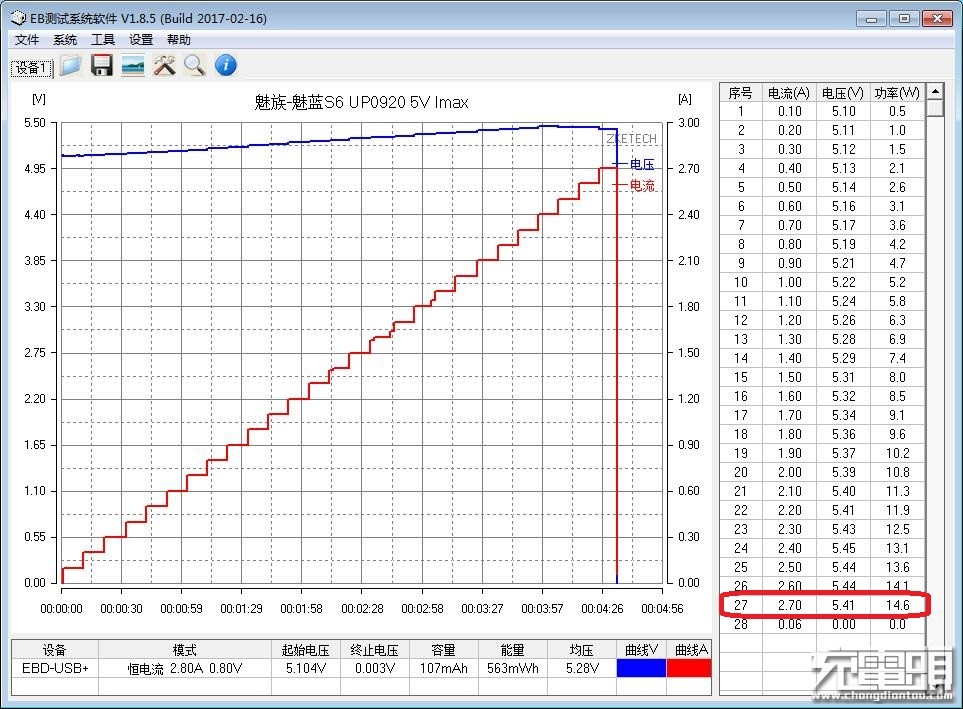
Task: Click the landscape picture toolbar icon
Action: coord(132,66)
